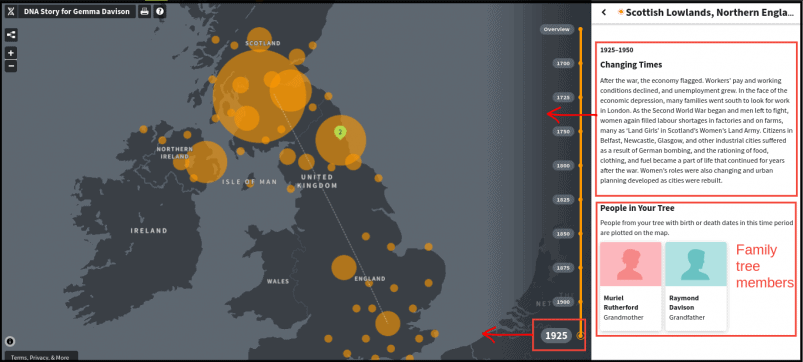Click the WALES map label
The height and width of the screenshot is (362, 803).
[278, 281]
